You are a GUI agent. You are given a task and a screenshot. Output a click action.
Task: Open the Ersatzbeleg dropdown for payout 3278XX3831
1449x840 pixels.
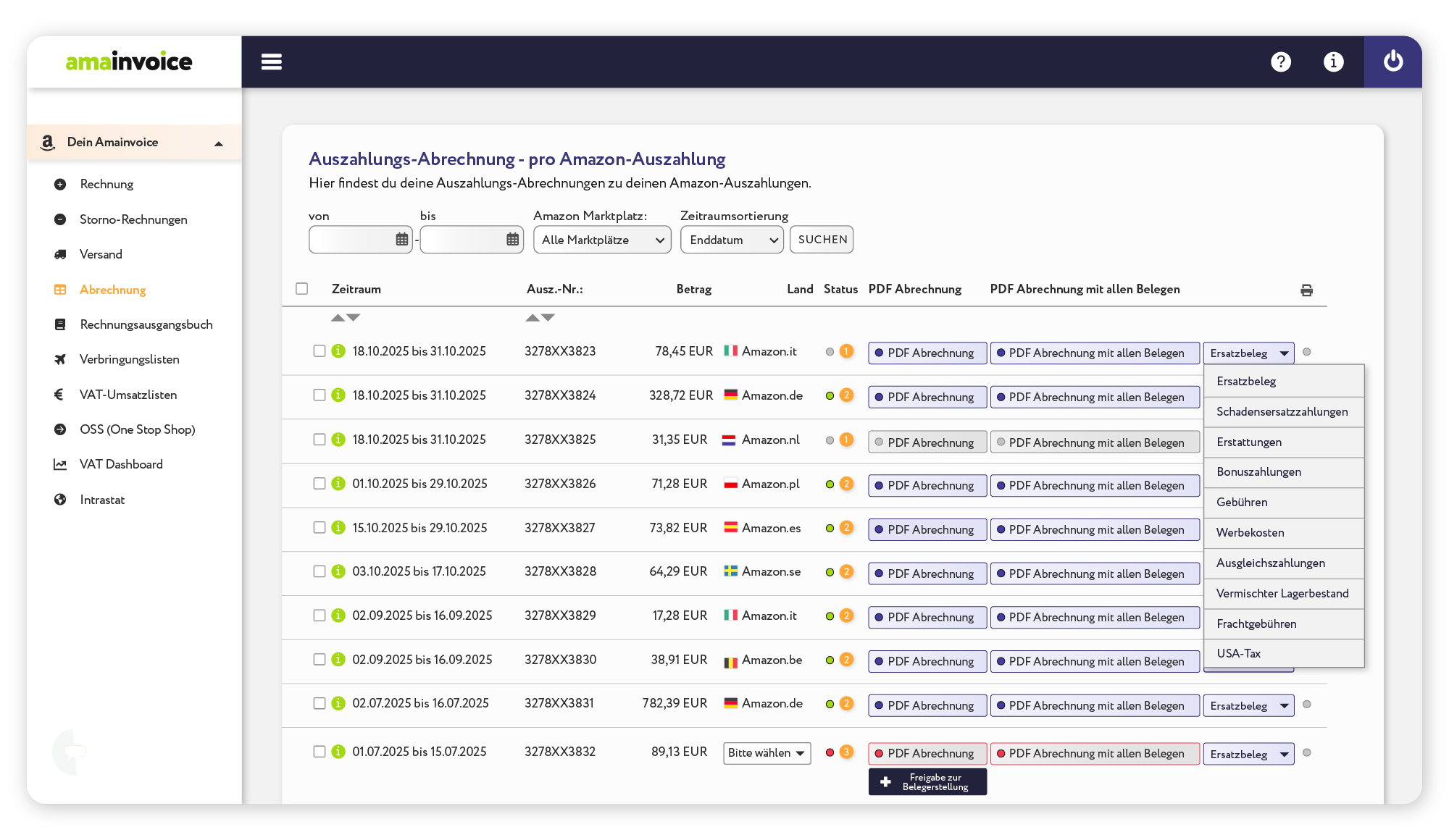point(1248,706)
